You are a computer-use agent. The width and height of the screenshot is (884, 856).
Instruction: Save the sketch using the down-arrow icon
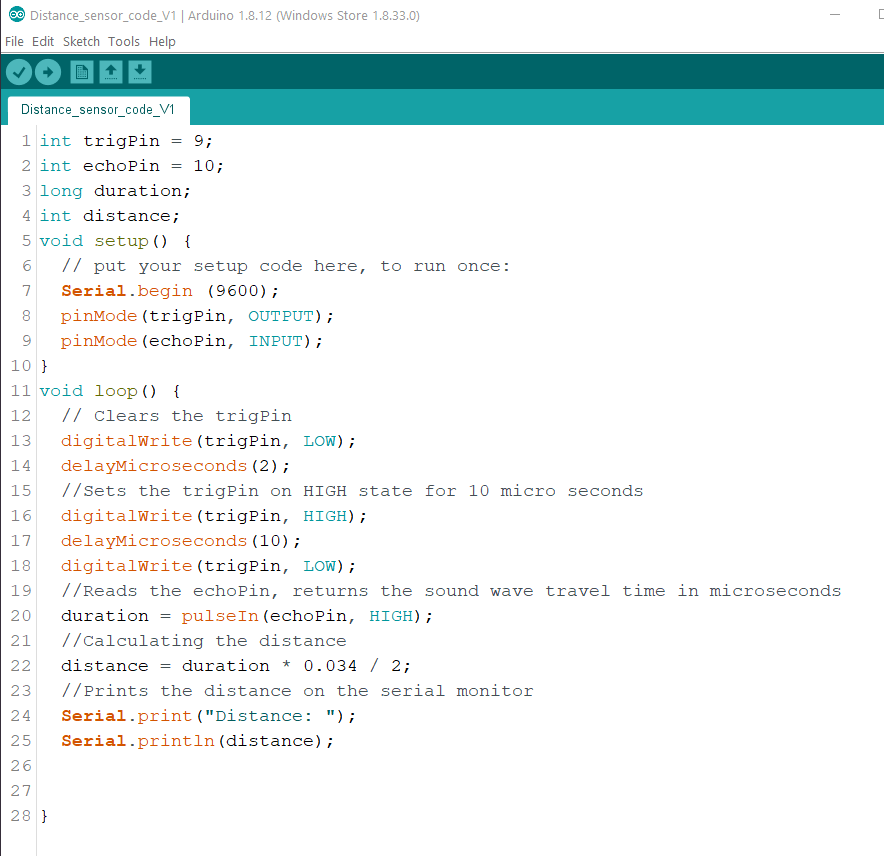140,72
